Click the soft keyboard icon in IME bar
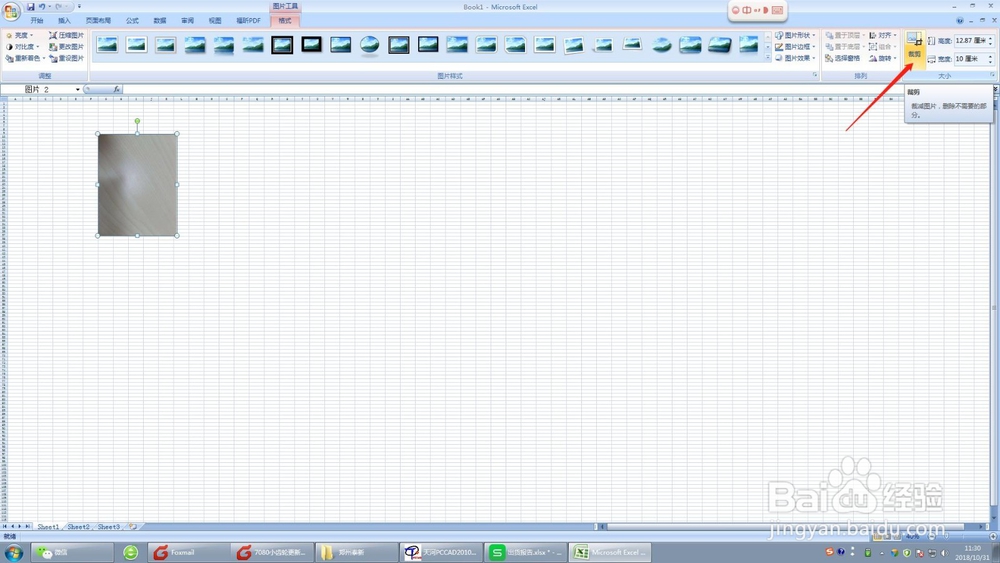The image size is (1000, 563). 777,10
